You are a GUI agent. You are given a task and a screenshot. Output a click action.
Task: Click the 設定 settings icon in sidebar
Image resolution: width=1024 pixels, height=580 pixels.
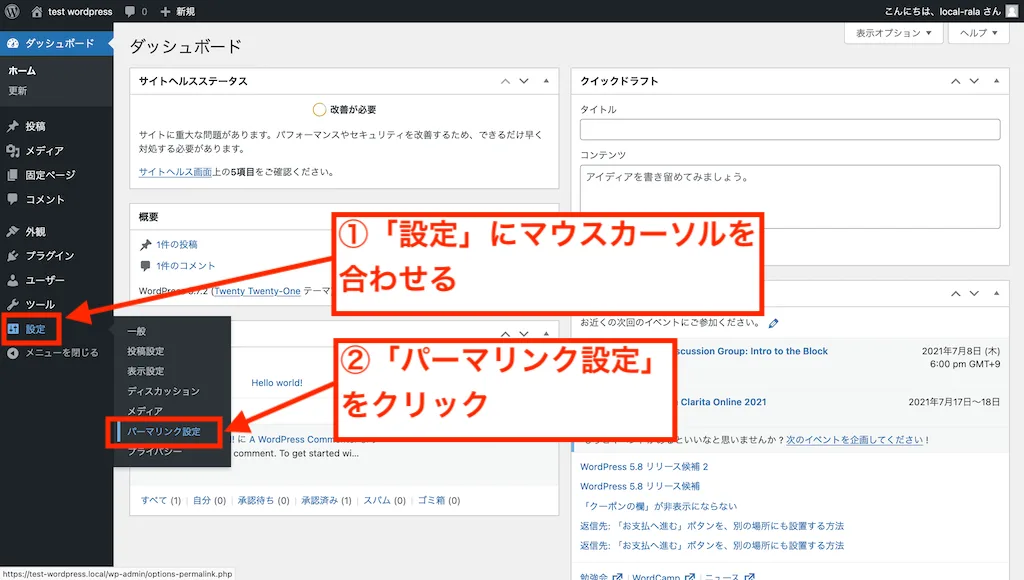pyautogui.click(x=13, y=329)
